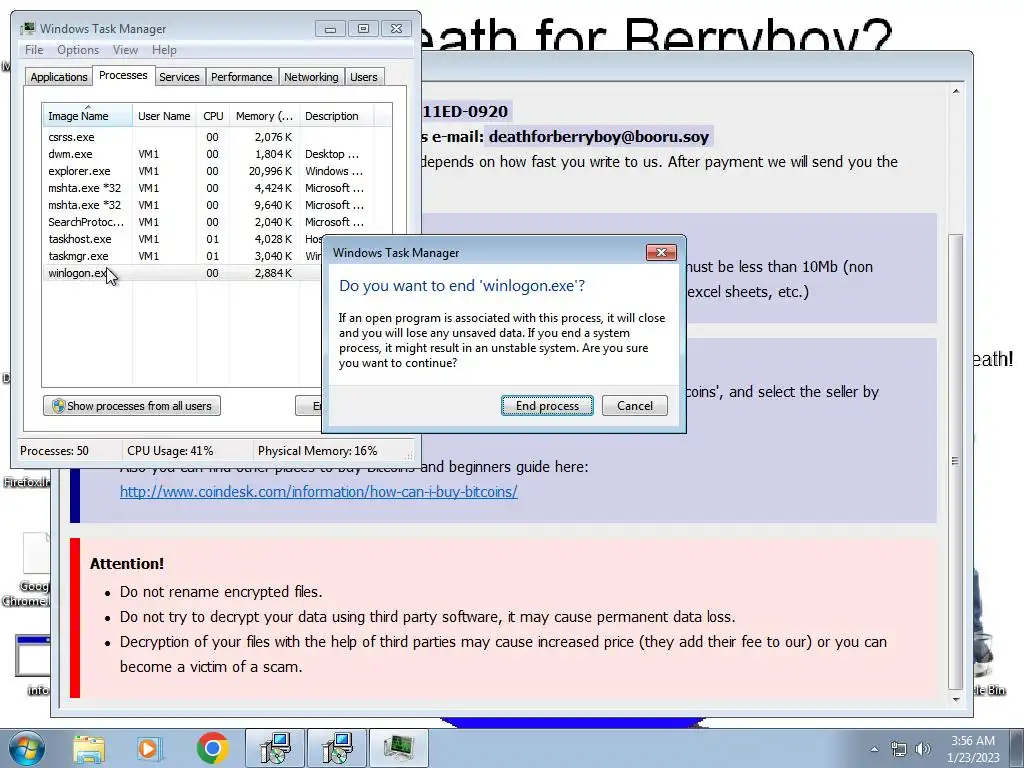Switch to the Services tab
The width and height of the screenshot is (1024, 768).
click(x=179, y=77)
